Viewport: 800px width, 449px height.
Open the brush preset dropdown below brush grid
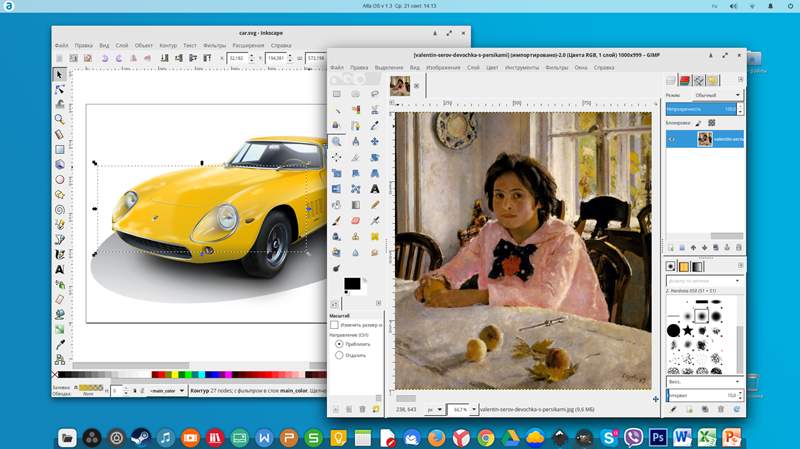pos(704,382)
